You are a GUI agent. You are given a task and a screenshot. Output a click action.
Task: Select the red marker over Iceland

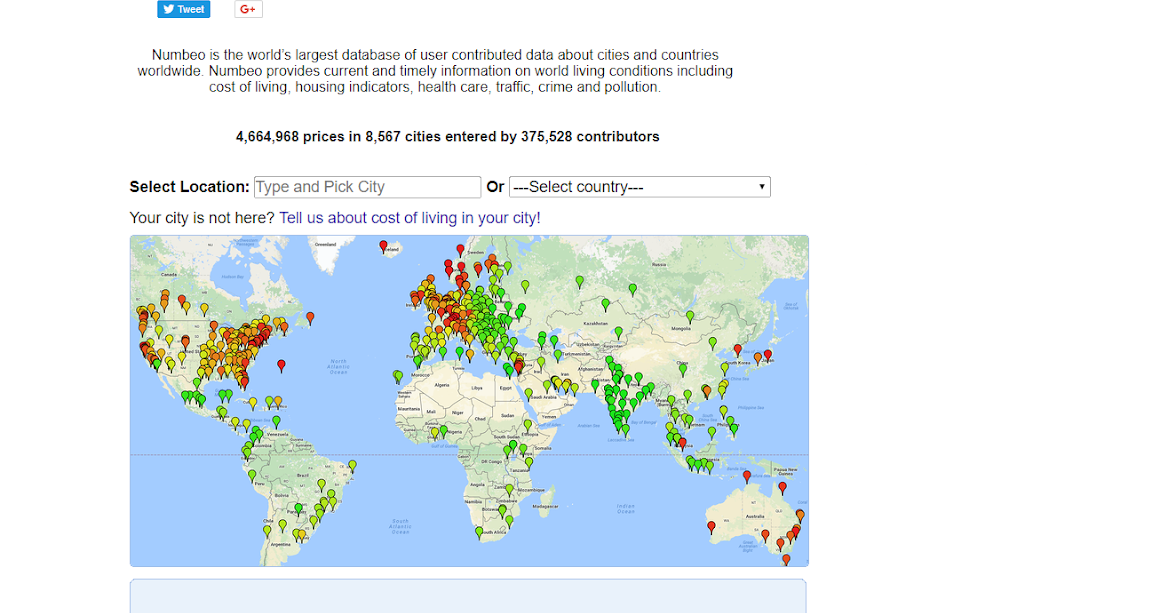pos(384,246)
